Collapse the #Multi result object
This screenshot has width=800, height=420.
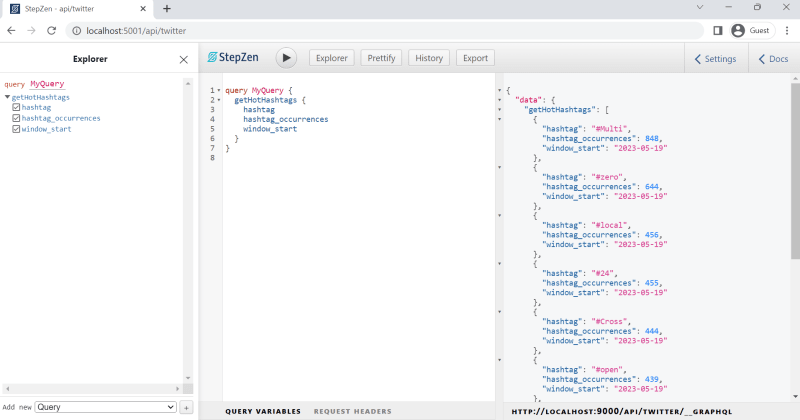tap(499, 119)
